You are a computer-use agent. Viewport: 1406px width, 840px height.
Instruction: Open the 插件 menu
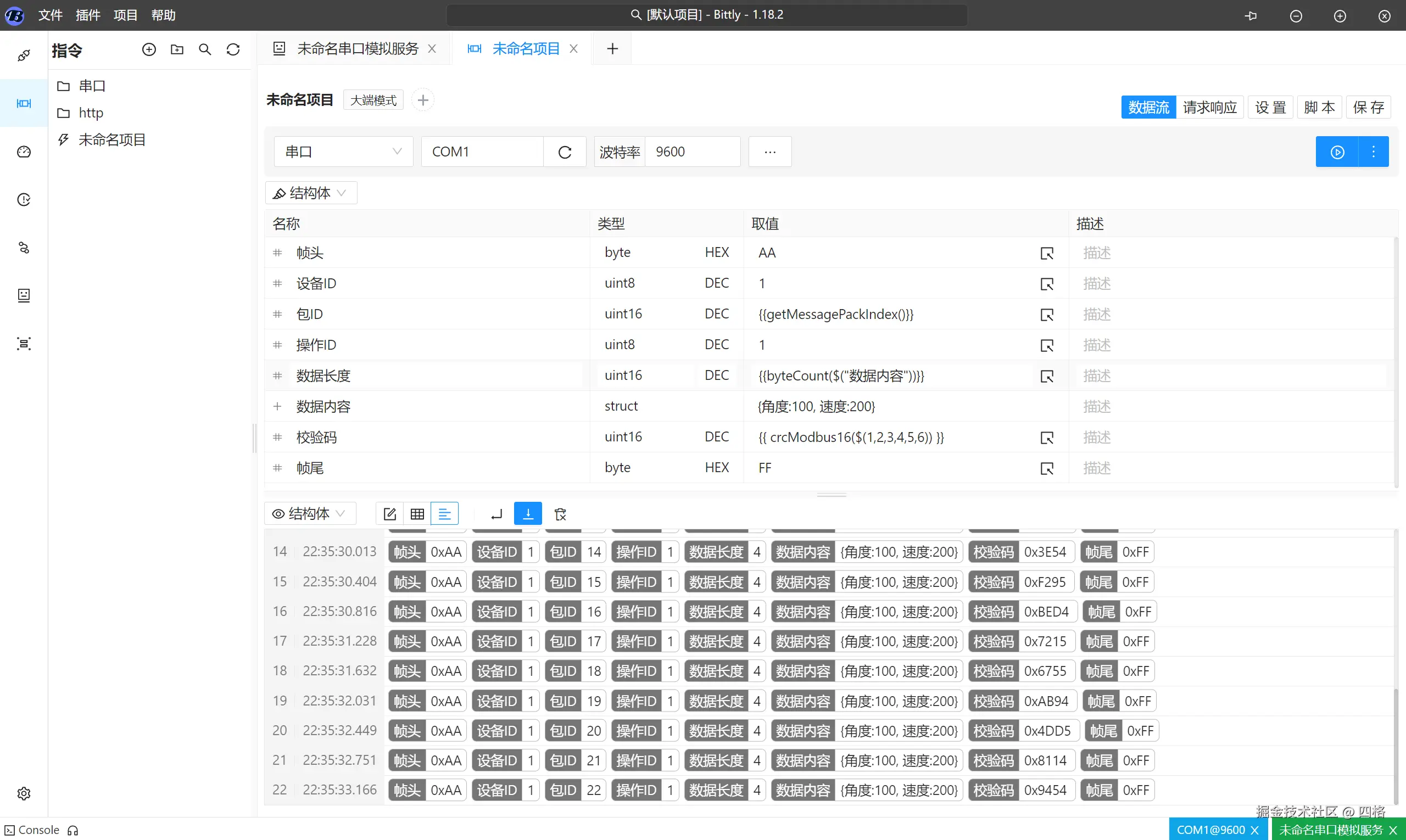tap(88, 15)
